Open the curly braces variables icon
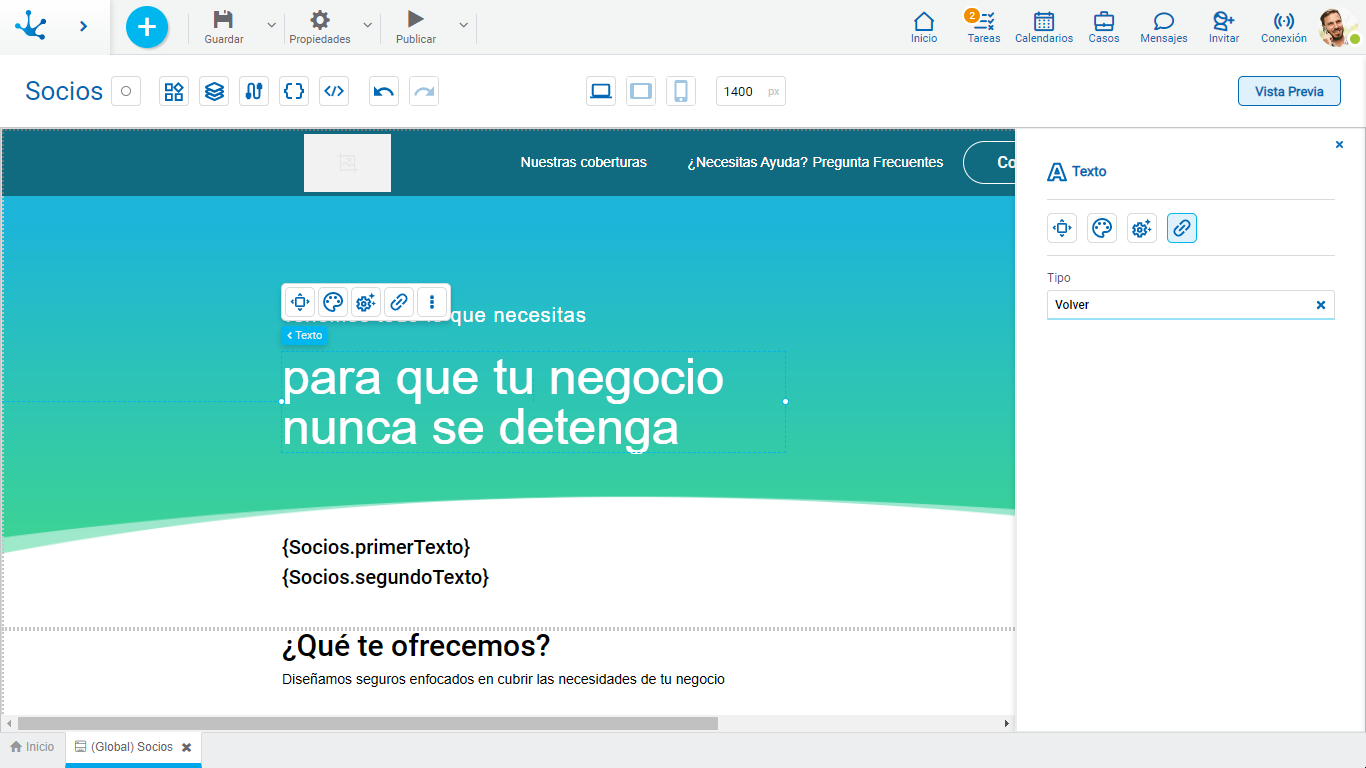This screenshot has height=768, width=1366. pyautogui.click(x=294, y=91)
